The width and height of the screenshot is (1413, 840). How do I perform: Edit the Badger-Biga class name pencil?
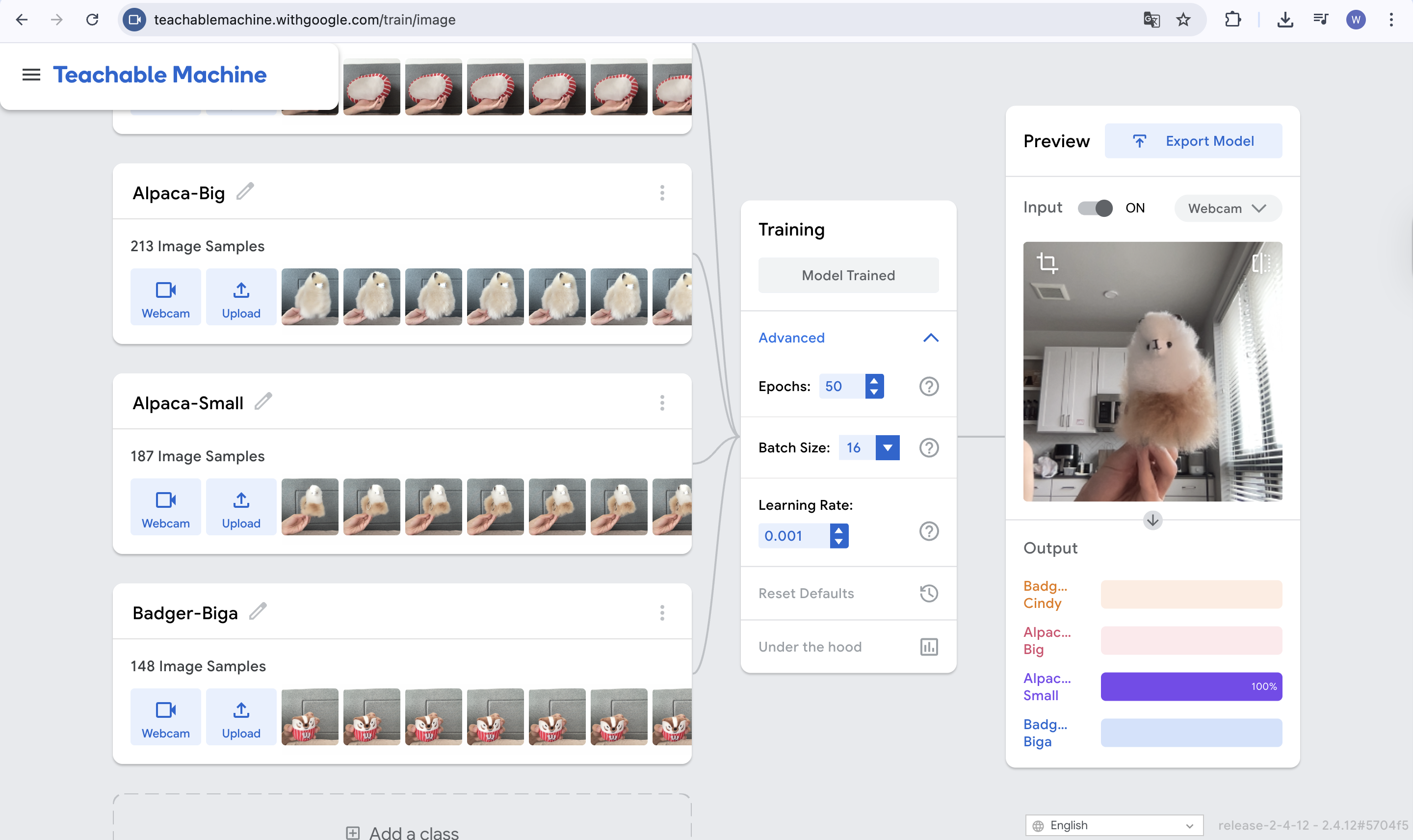tap(258, 612)
